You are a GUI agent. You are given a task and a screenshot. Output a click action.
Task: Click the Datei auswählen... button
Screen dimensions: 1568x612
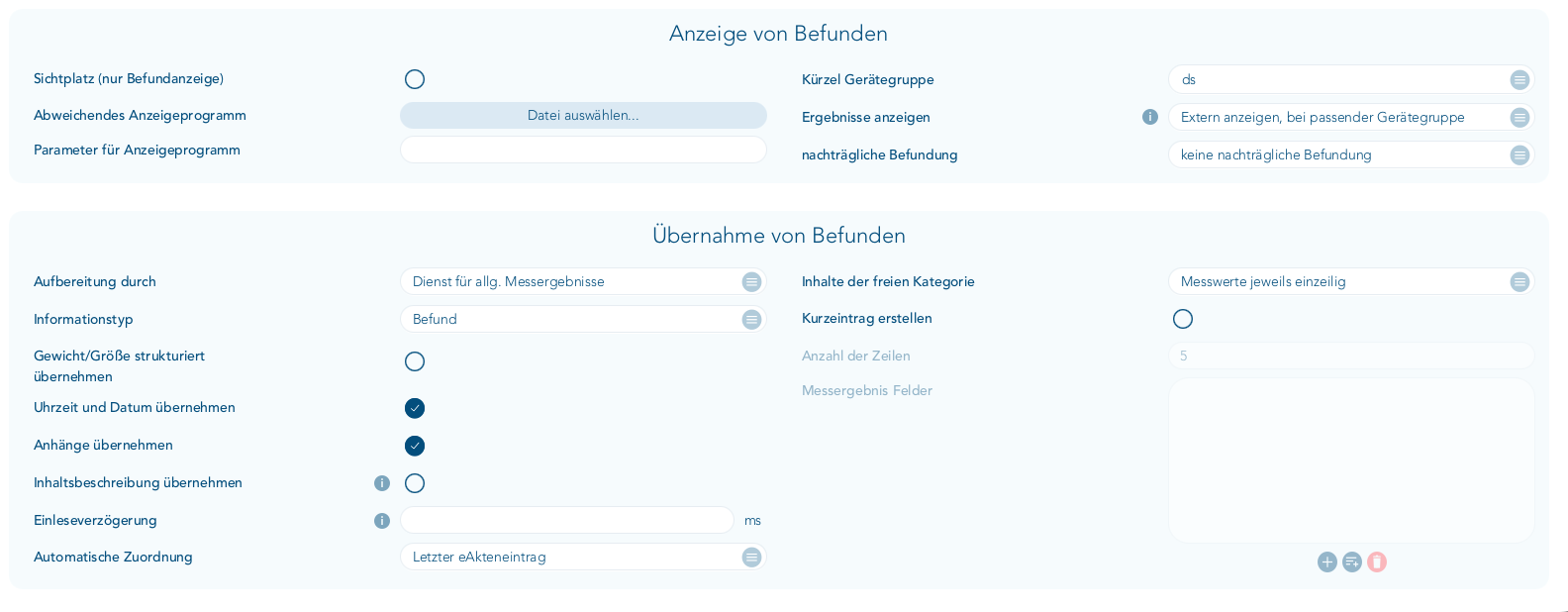click(583, 116)
